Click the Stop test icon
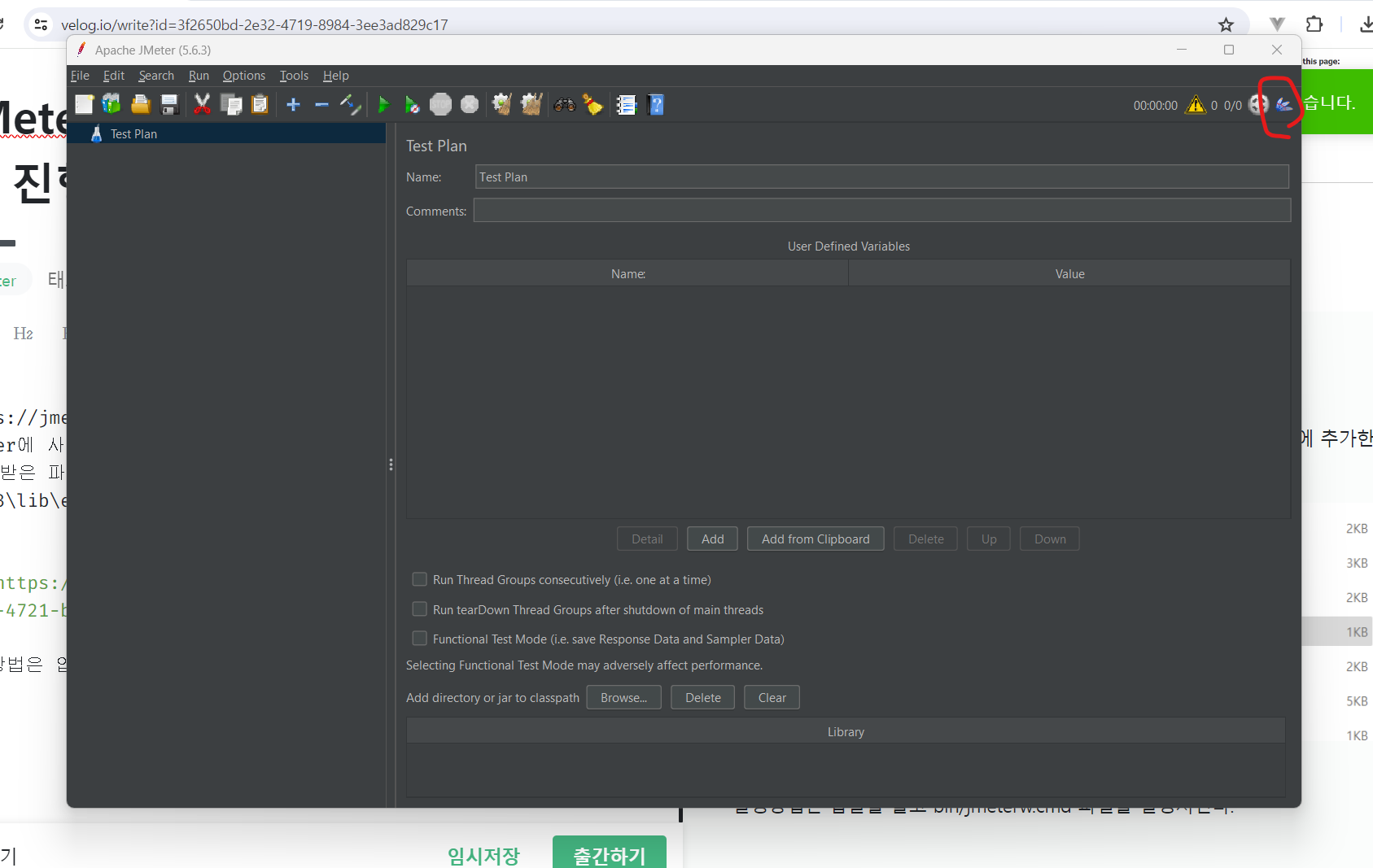1373x868 pixels. [x=440, y=104]
